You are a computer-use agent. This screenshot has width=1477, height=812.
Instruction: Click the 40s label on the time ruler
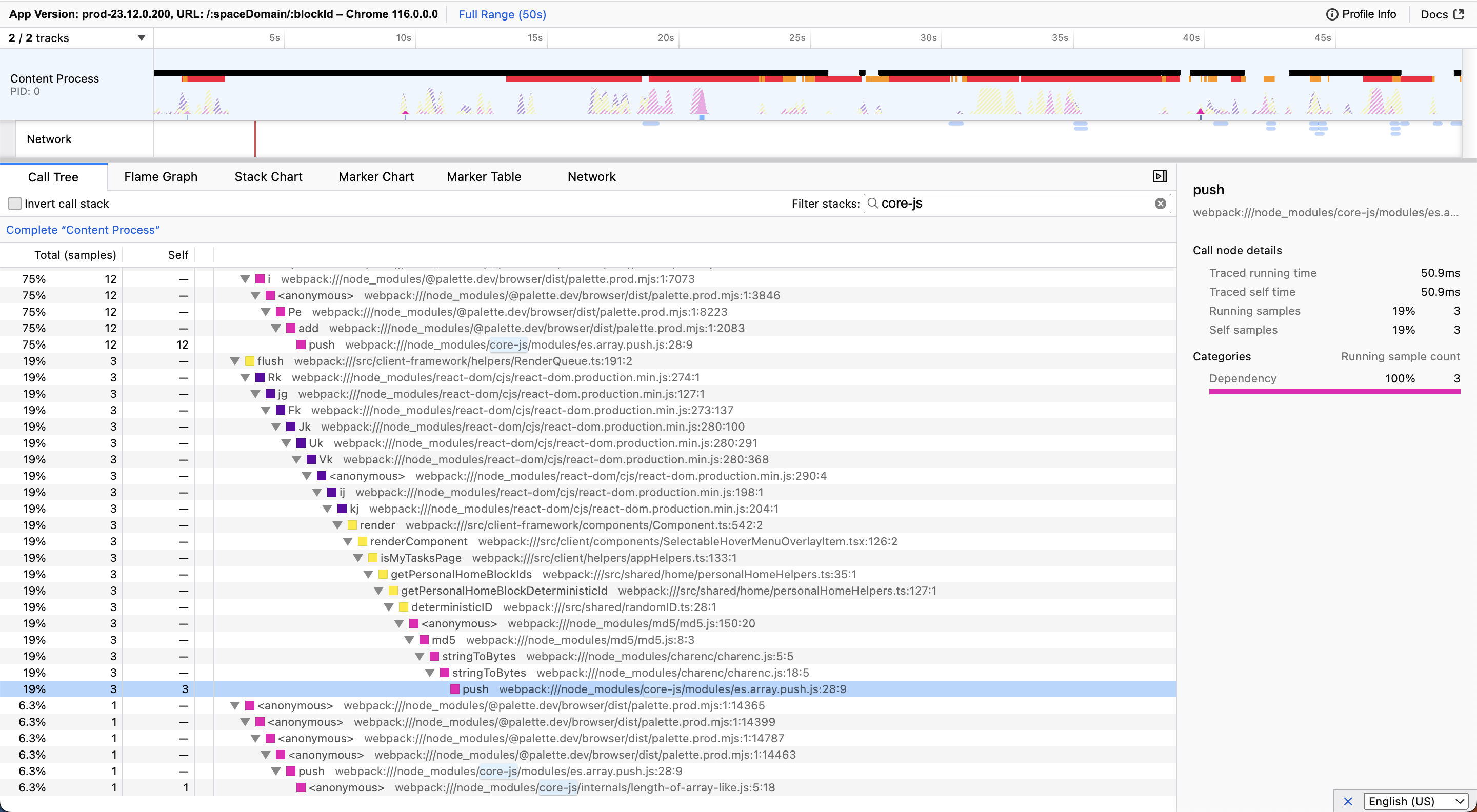click(1191, 38)
